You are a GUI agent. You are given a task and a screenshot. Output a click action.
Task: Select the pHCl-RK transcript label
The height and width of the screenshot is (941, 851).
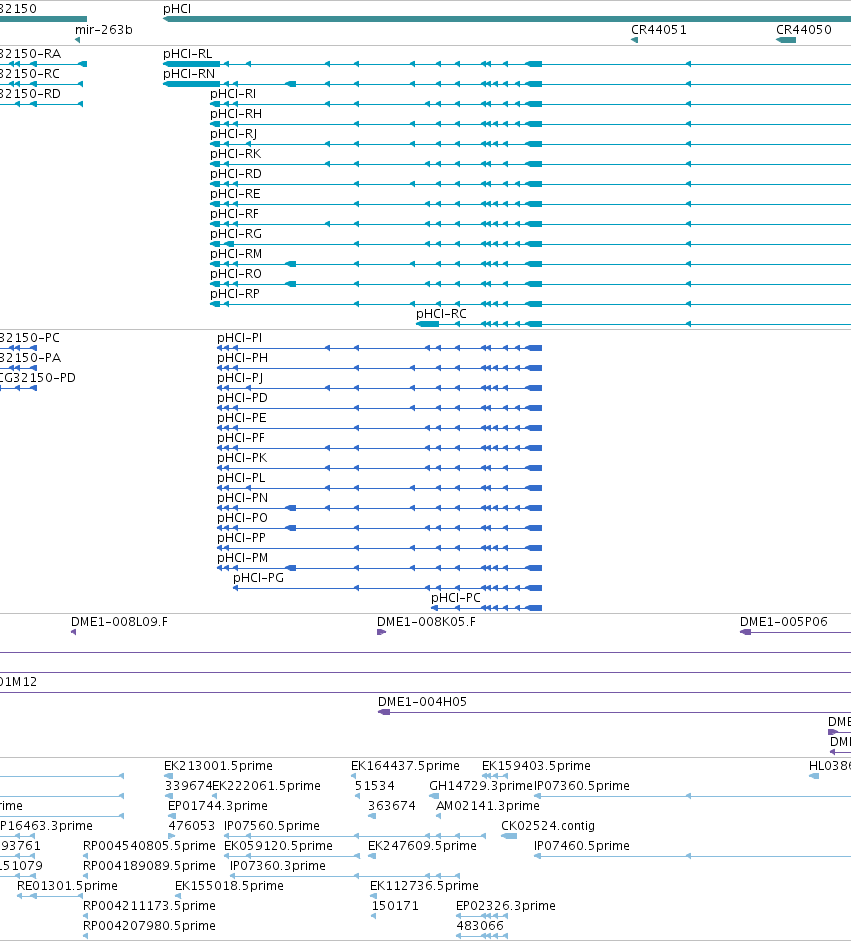[235, 154]
